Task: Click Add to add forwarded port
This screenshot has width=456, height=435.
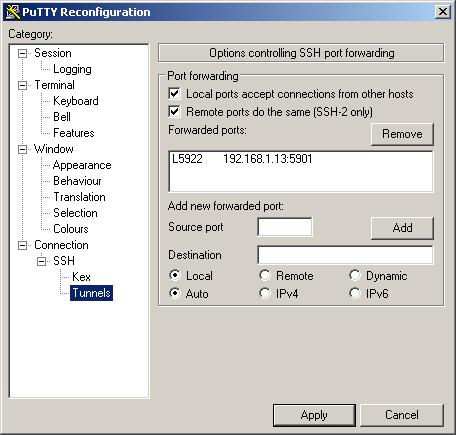Action: (402, 228)
